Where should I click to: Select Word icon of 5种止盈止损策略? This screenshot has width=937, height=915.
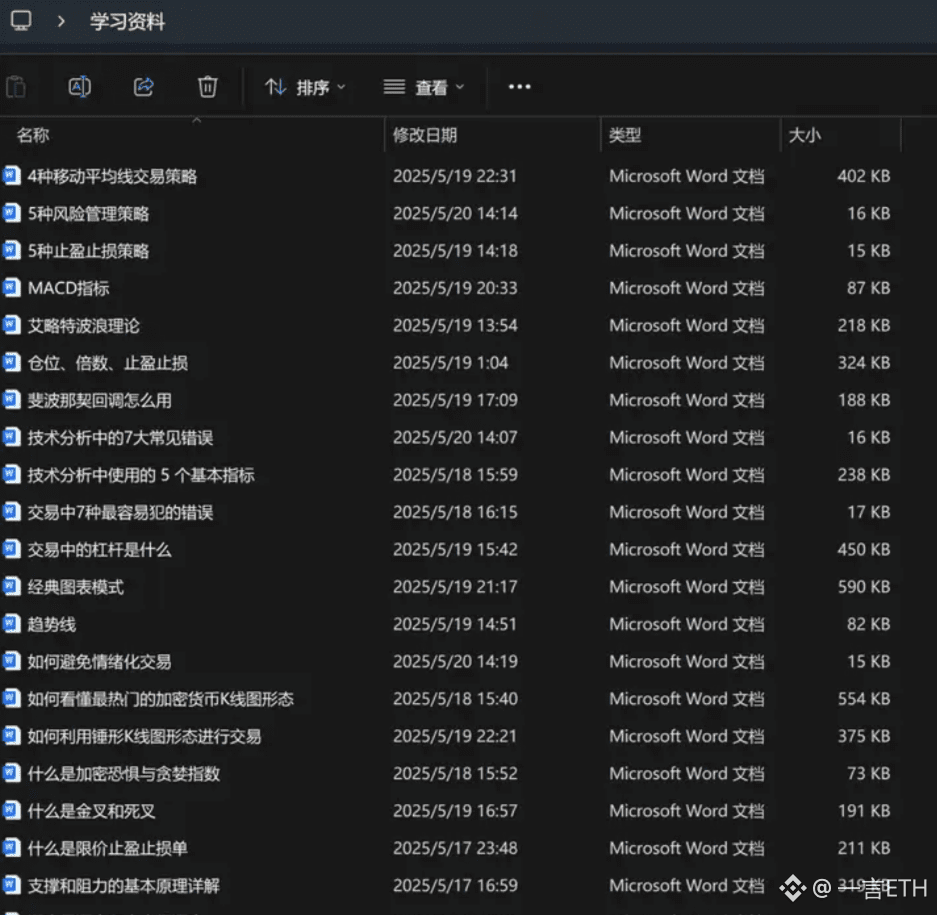pos(11,251)
